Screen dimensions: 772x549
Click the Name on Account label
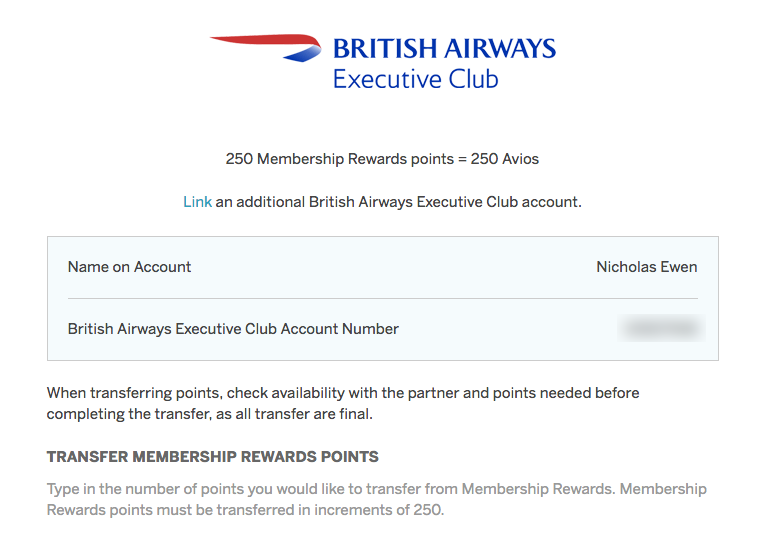(x=129, y=267)
